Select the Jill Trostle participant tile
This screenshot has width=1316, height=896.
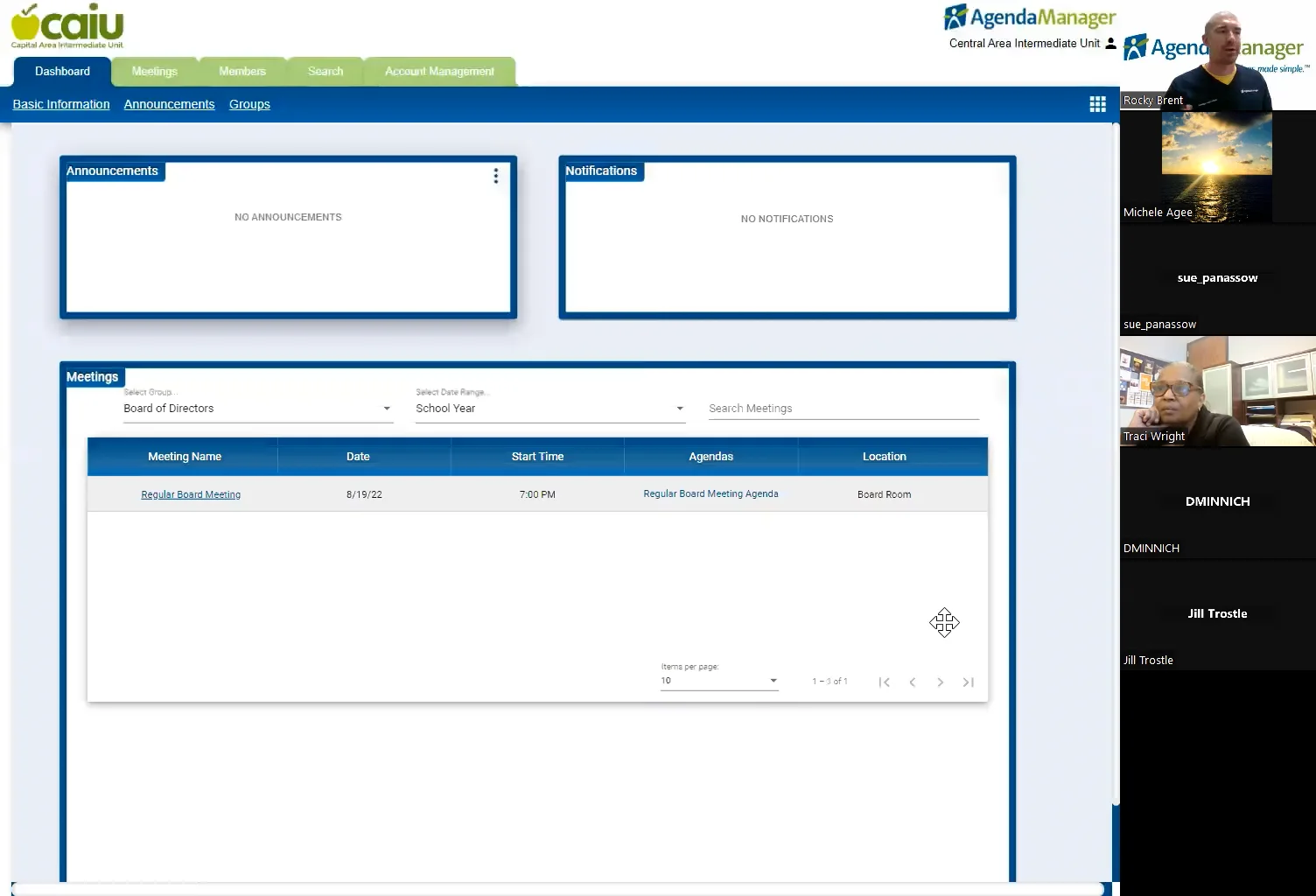1218,615
